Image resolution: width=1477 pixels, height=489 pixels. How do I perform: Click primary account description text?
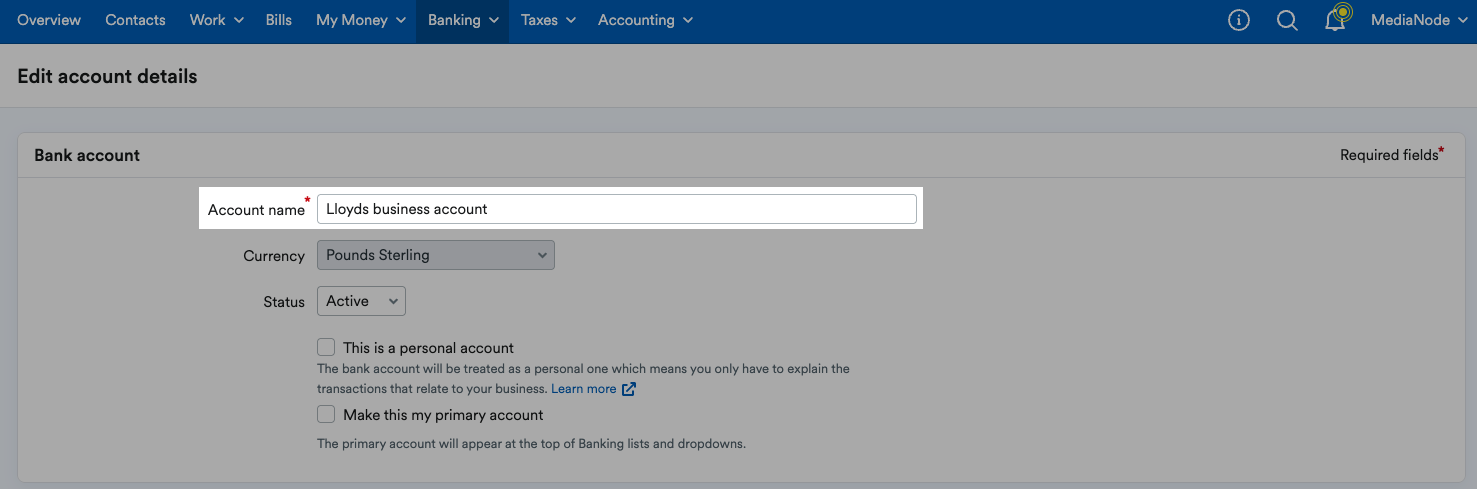[532, 443]
